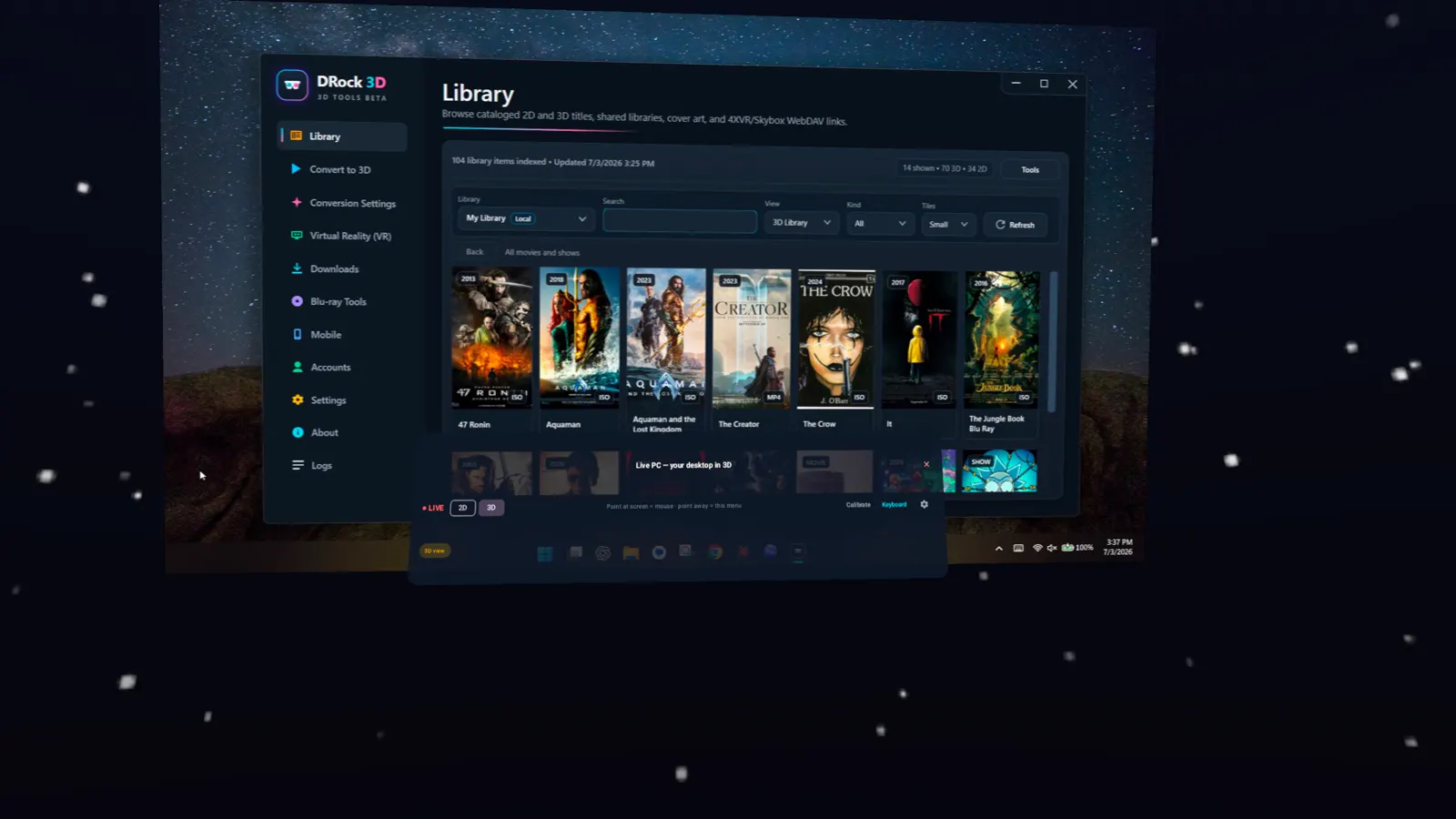Click the Convert to 3D play icon
Image resolution: width=1456 pixels, height=819 pixels.
point(296,168)
